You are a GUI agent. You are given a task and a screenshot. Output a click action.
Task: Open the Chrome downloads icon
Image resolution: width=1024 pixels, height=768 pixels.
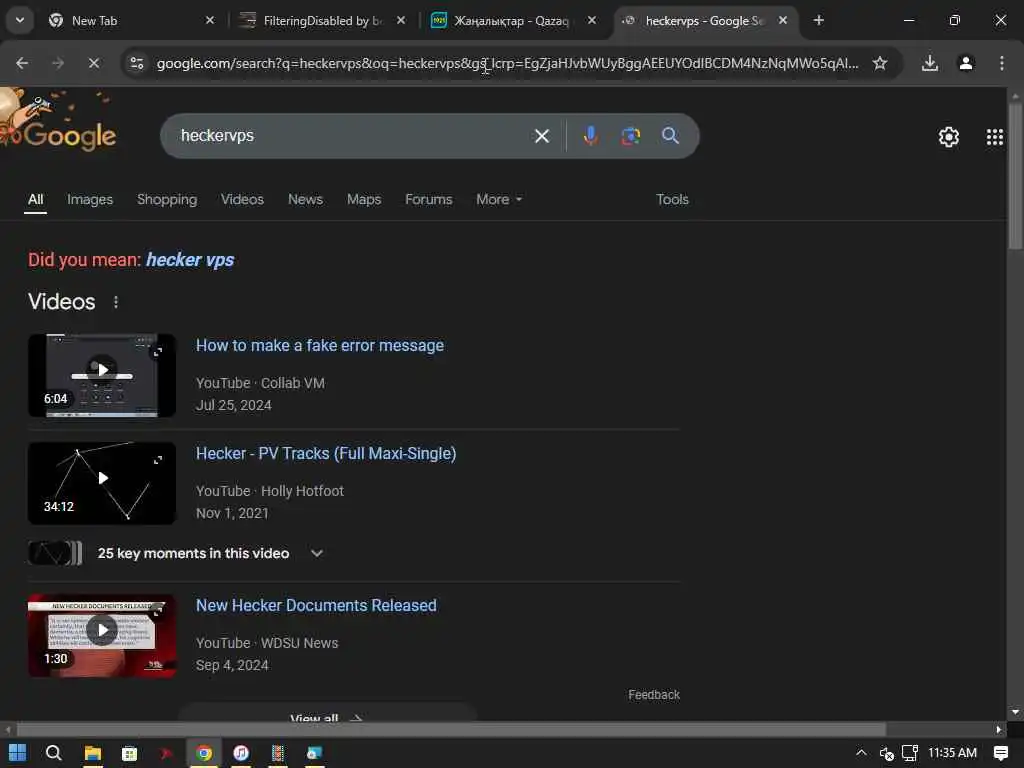click(x=929, y=63)
